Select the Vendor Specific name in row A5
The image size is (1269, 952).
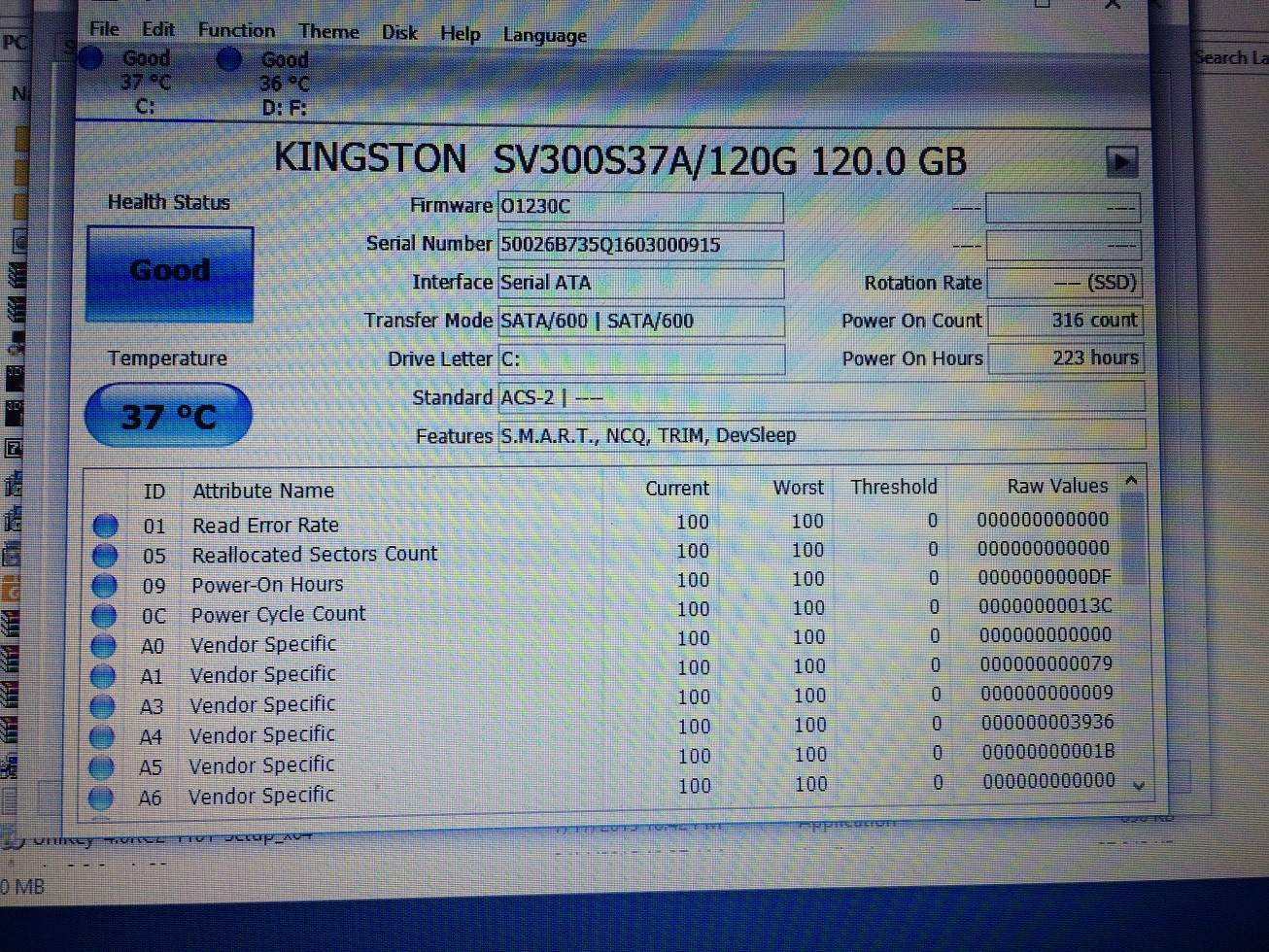[x=261, y=765]
